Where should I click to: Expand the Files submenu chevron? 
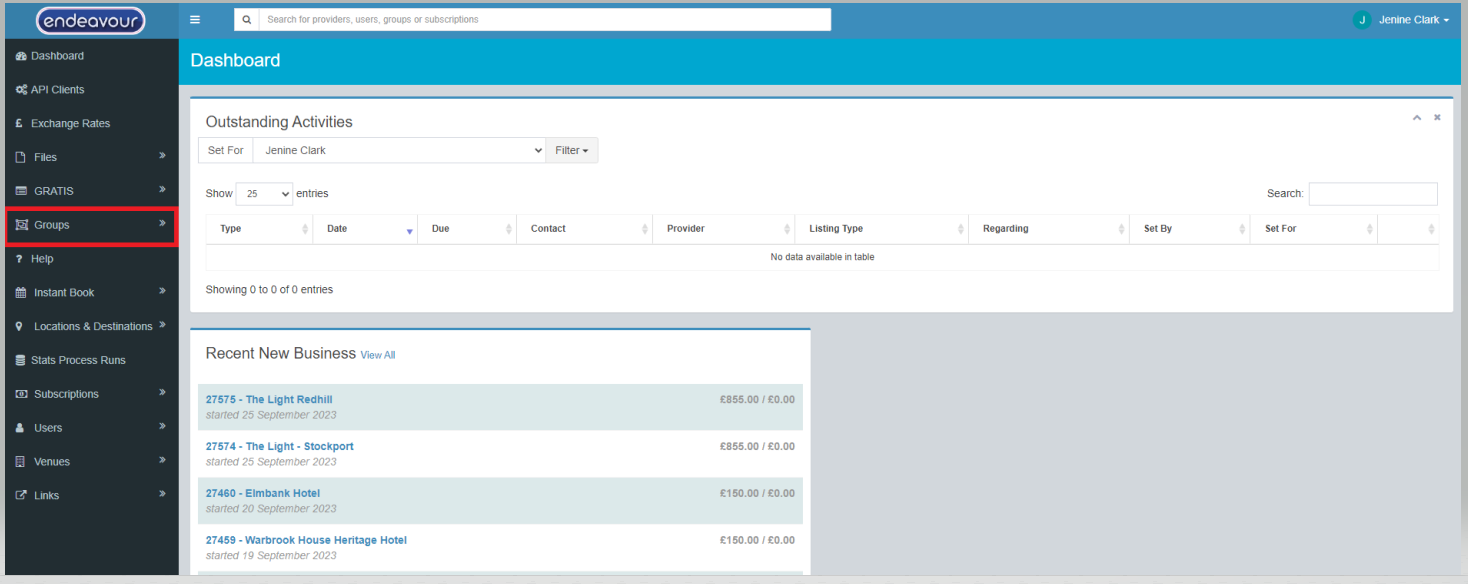[162, 156]
